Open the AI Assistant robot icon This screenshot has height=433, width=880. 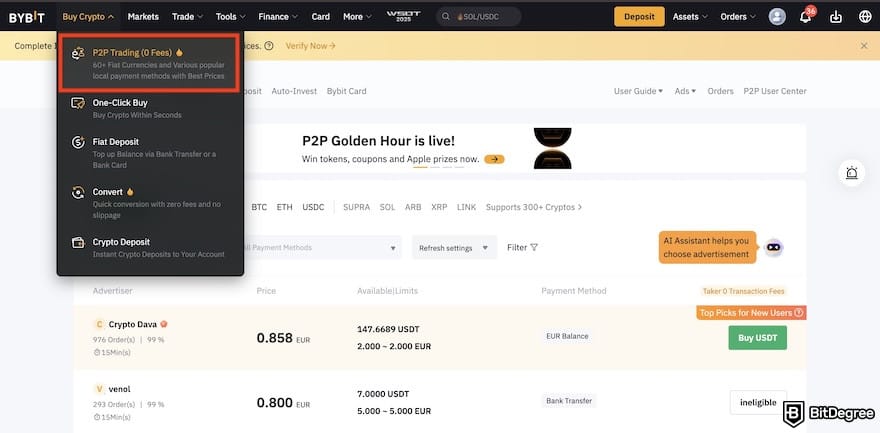pyautogui.click(x=773, y=247)
